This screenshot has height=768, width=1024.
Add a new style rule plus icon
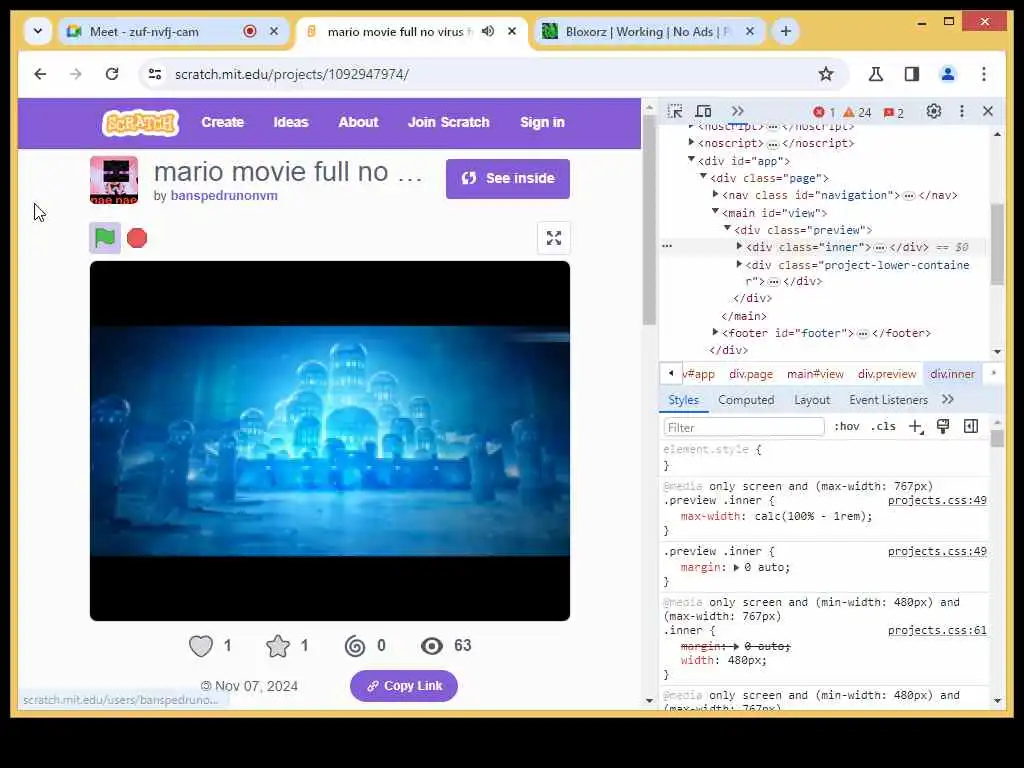[x=916, y=427]
